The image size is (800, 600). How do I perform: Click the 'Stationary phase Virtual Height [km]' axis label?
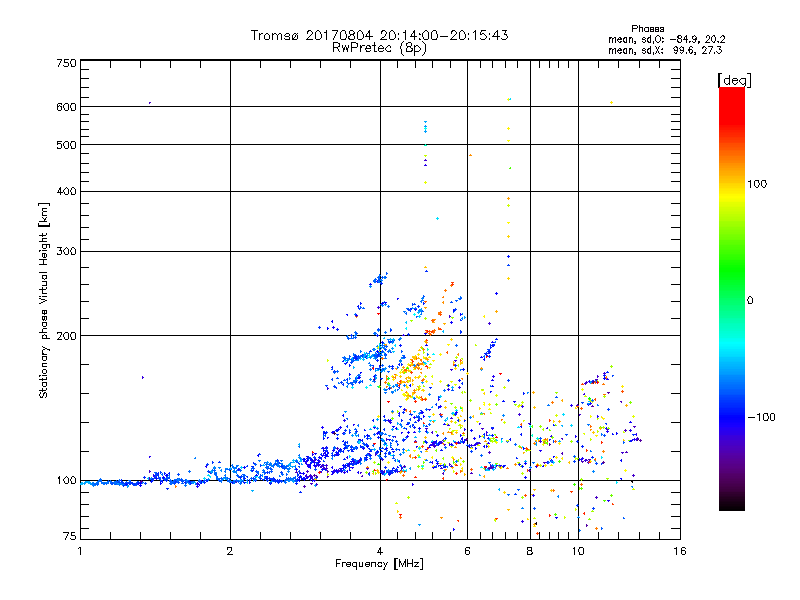[x=44, y=301]
